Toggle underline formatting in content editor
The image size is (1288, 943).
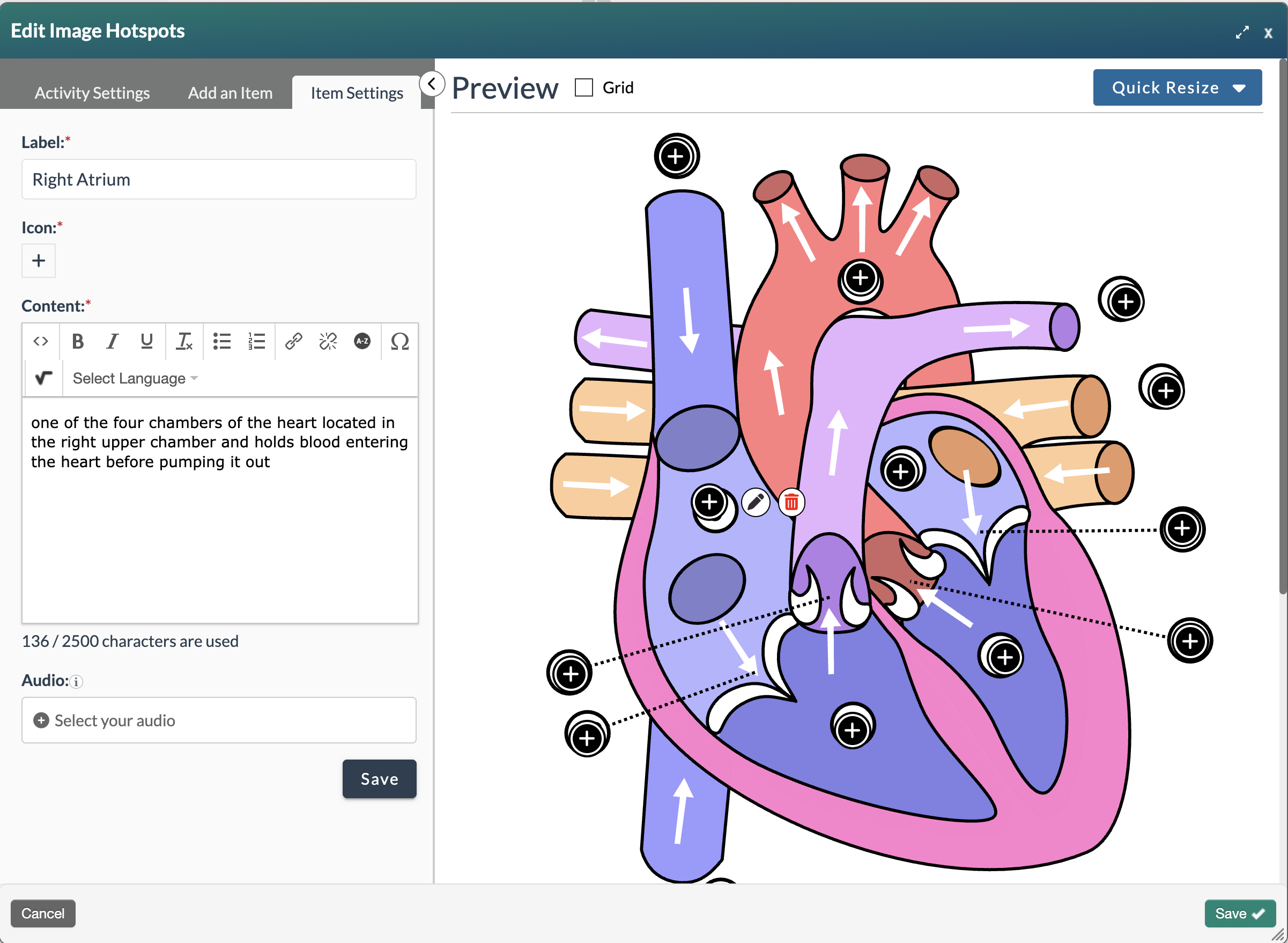click(x=147, y=341)
